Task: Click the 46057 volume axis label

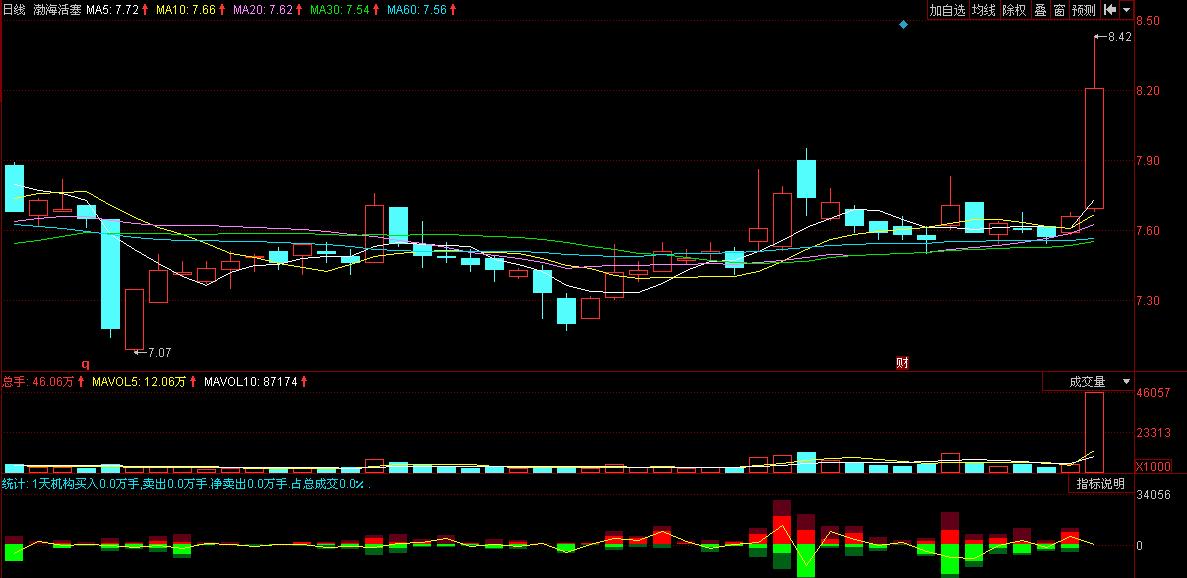Action: (x=1153, y=392)
